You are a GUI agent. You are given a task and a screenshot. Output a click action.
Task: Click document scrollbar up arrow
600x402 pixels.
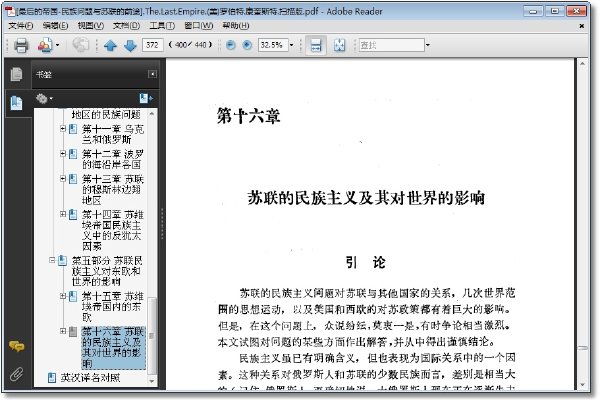(582, 64)
